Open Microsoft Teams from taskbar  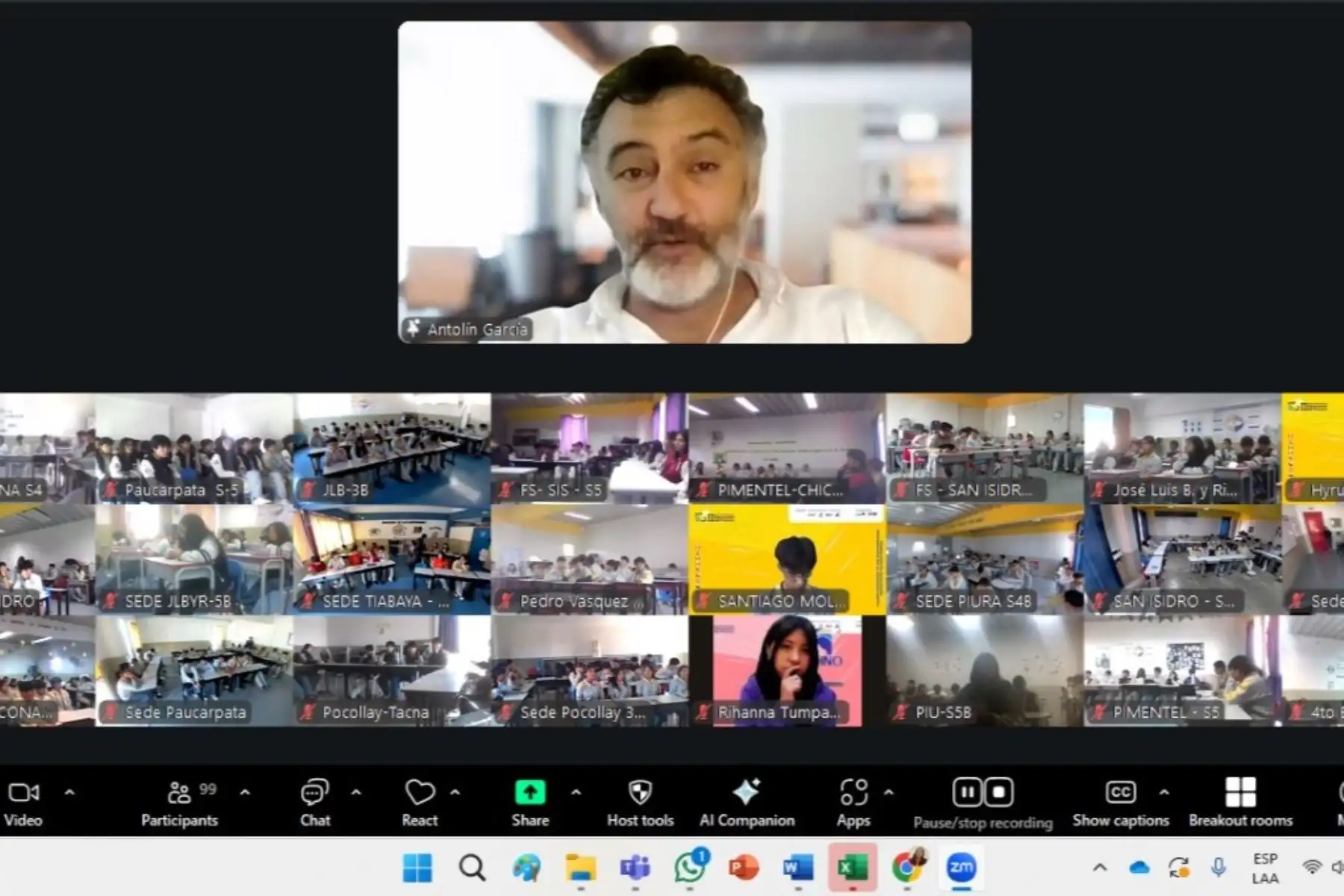tap(635, 868)
